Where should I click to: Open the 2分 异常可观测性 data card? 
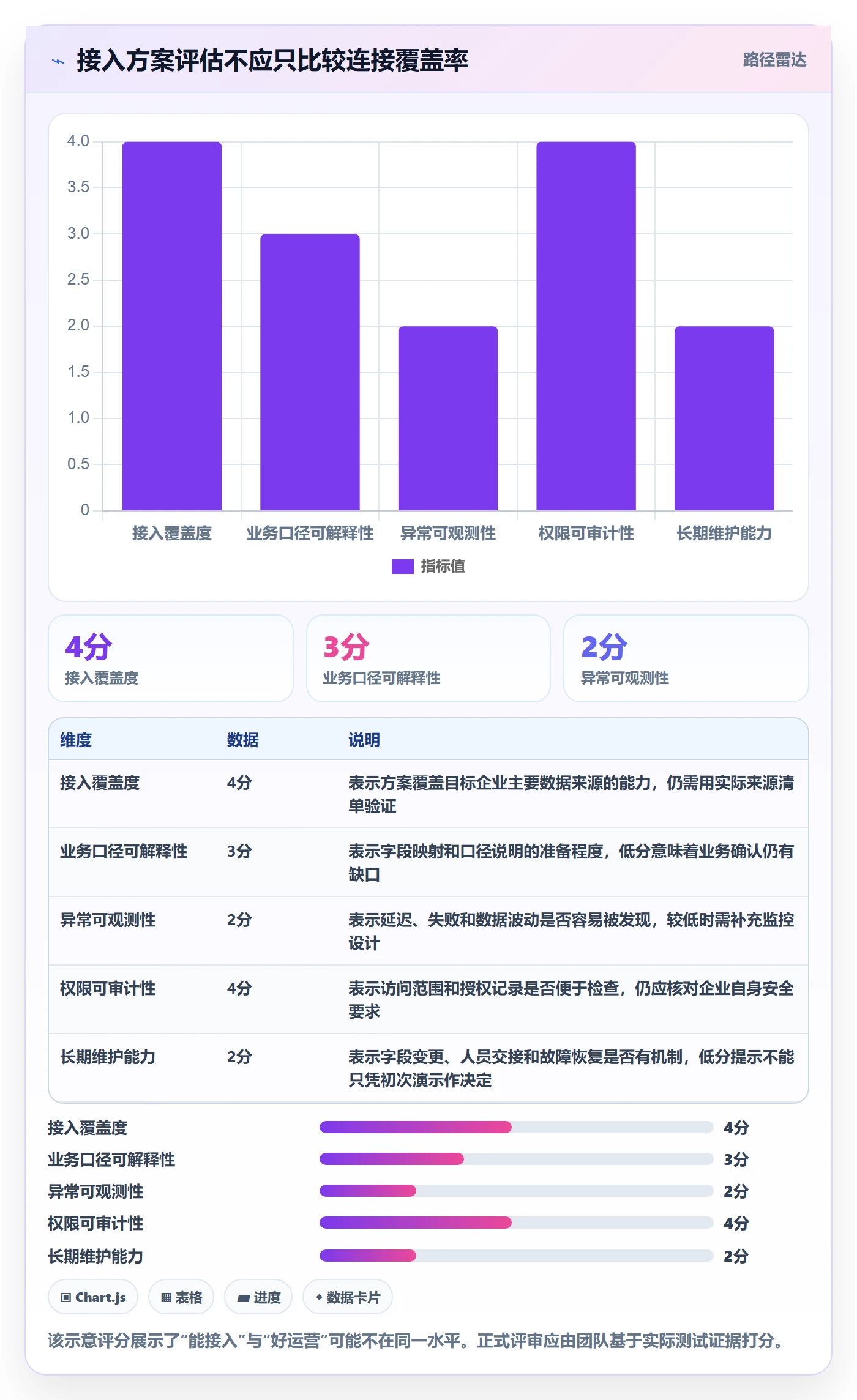686,658
